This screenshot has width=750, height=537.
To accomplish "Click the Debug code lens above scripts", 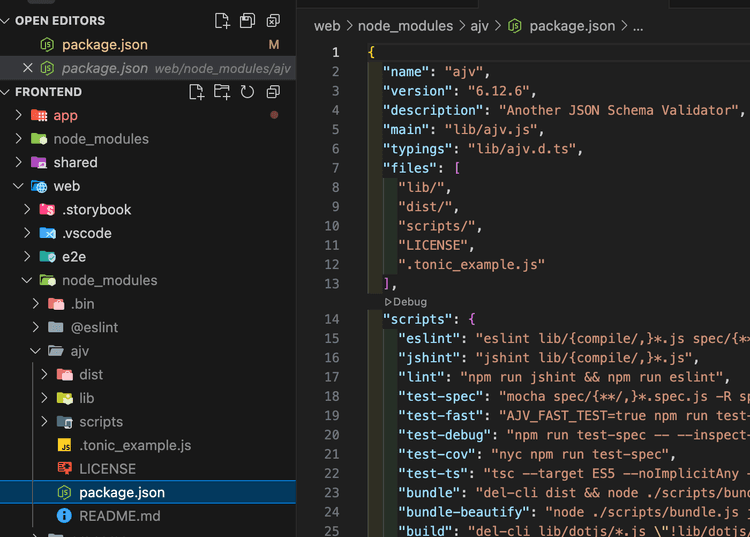I will click(x=406, y=302).
